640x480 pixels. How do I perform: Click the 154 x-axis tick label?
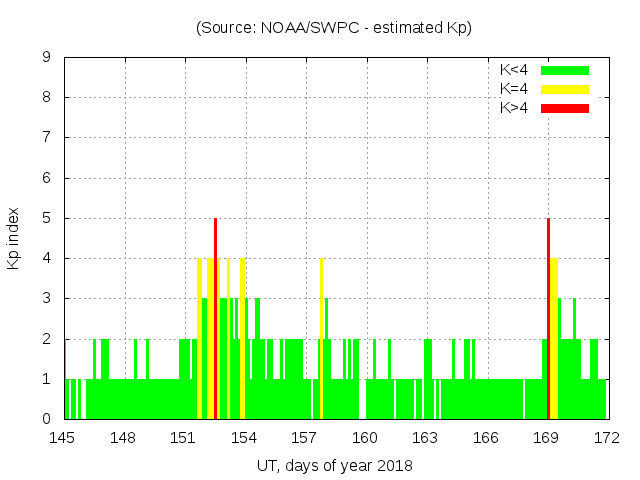pyautogui.click(x=244, y=437)
